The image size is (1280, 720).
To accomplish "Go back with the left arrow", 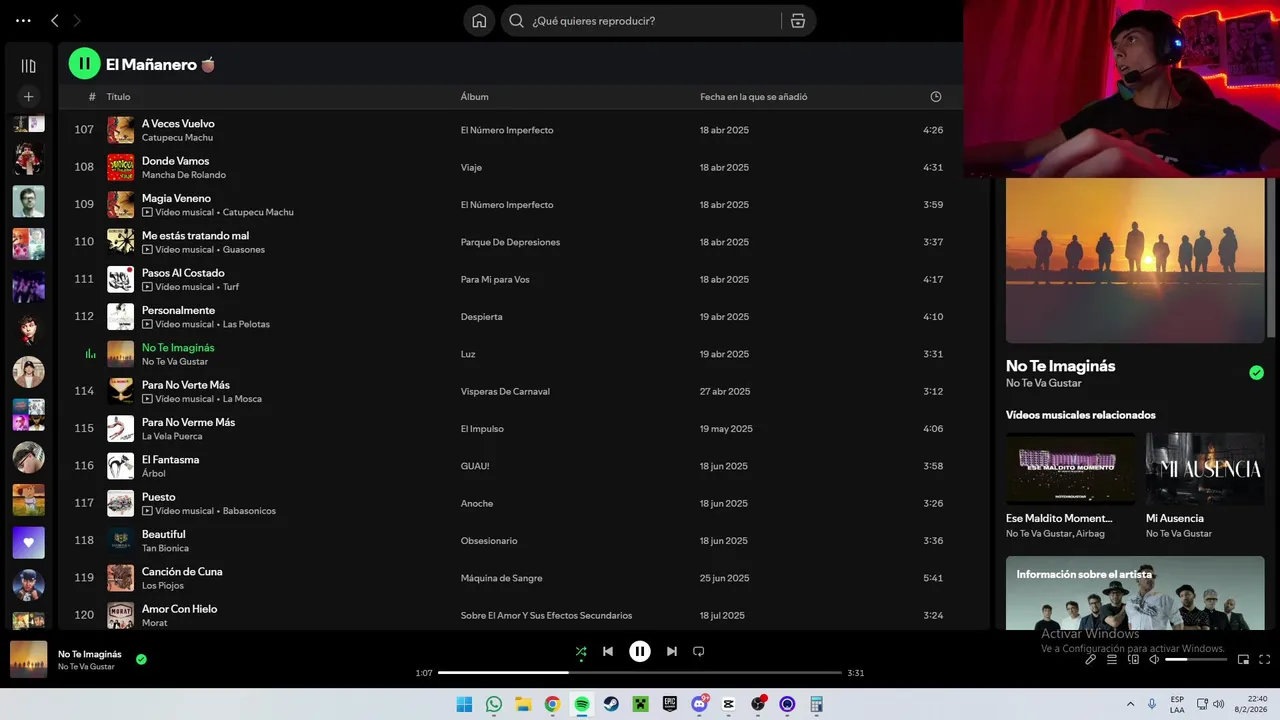I will 55,20.
